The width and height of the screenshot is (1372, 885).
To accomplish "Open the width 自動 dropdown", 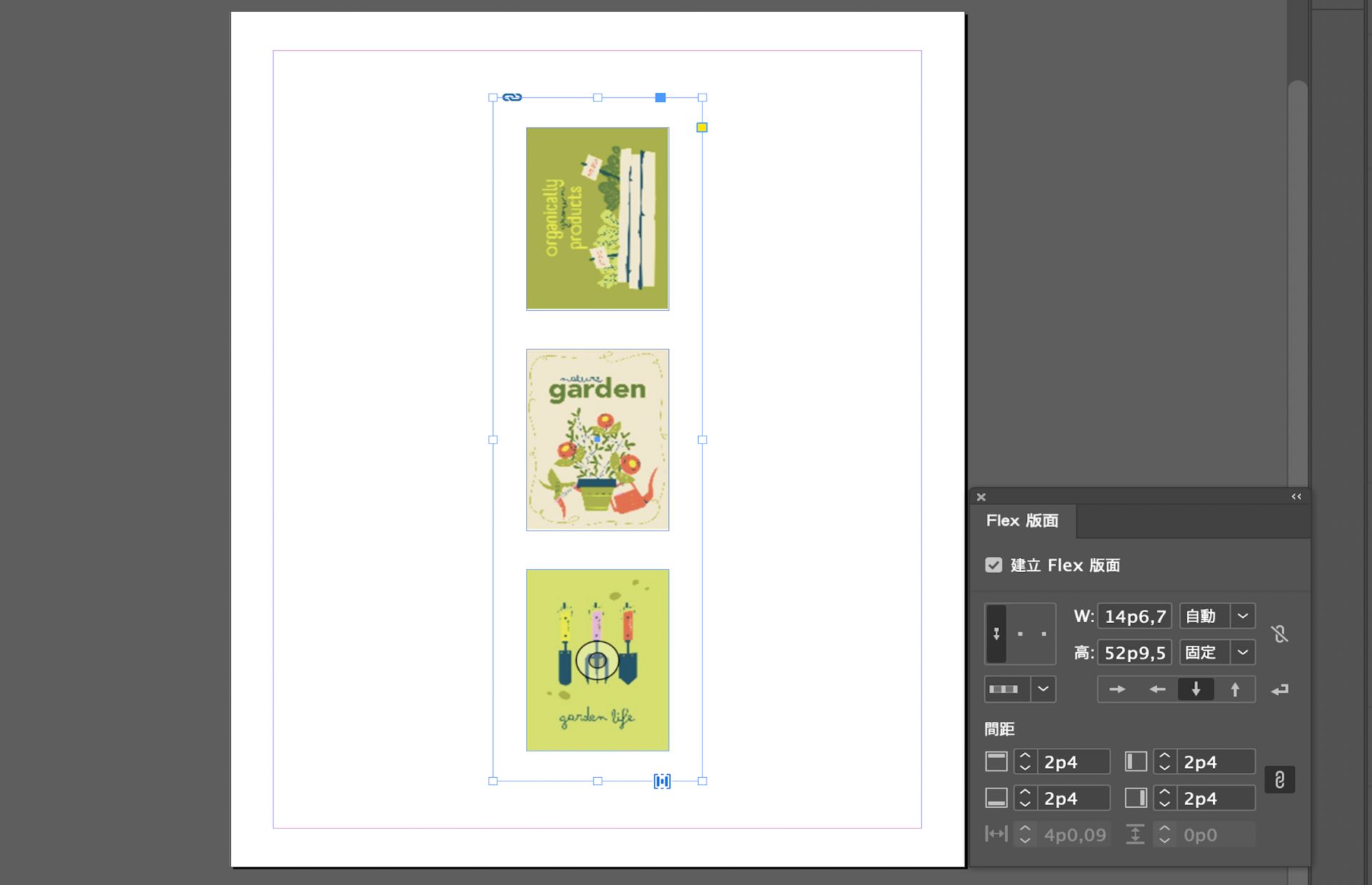I will click(1243, 616).
